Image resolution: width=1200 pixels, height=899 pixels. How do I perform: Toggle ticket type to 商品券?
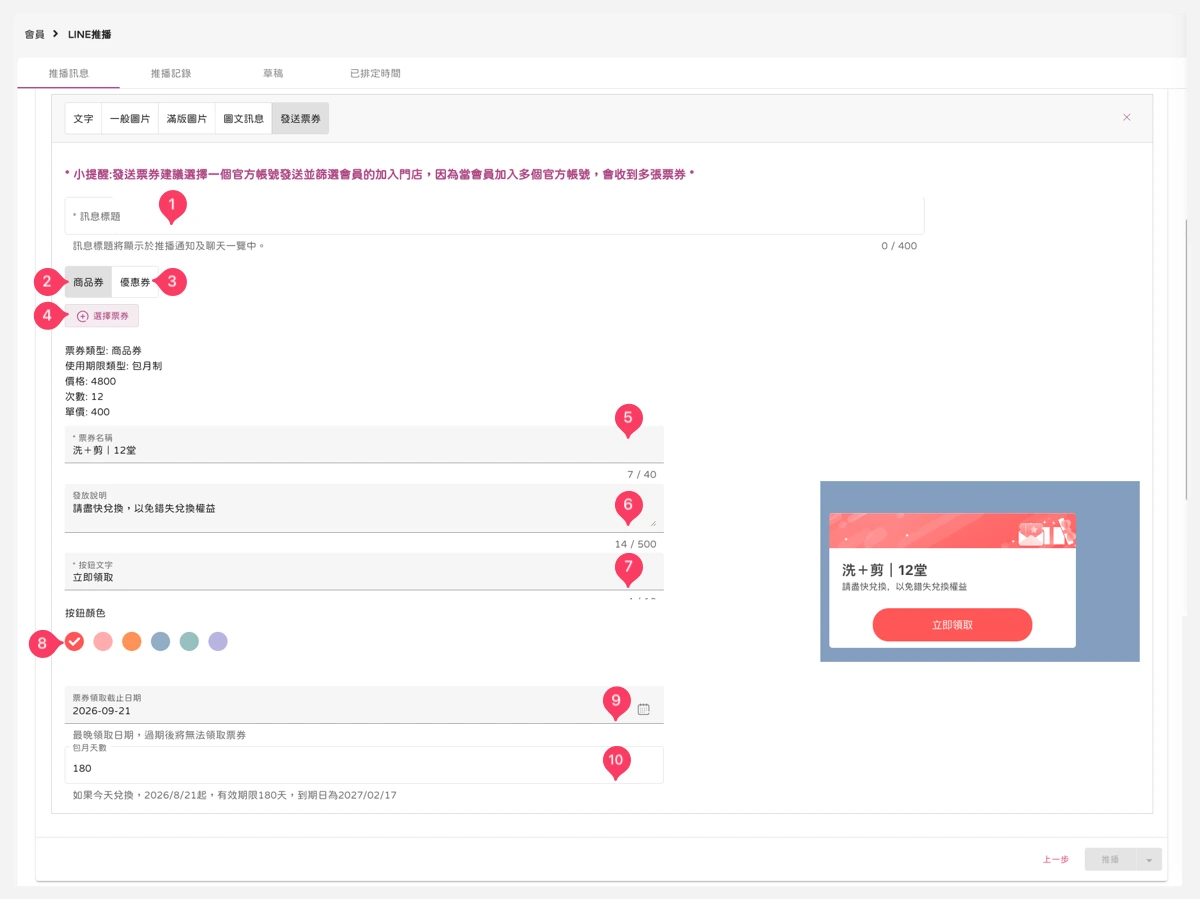(88, 282)
